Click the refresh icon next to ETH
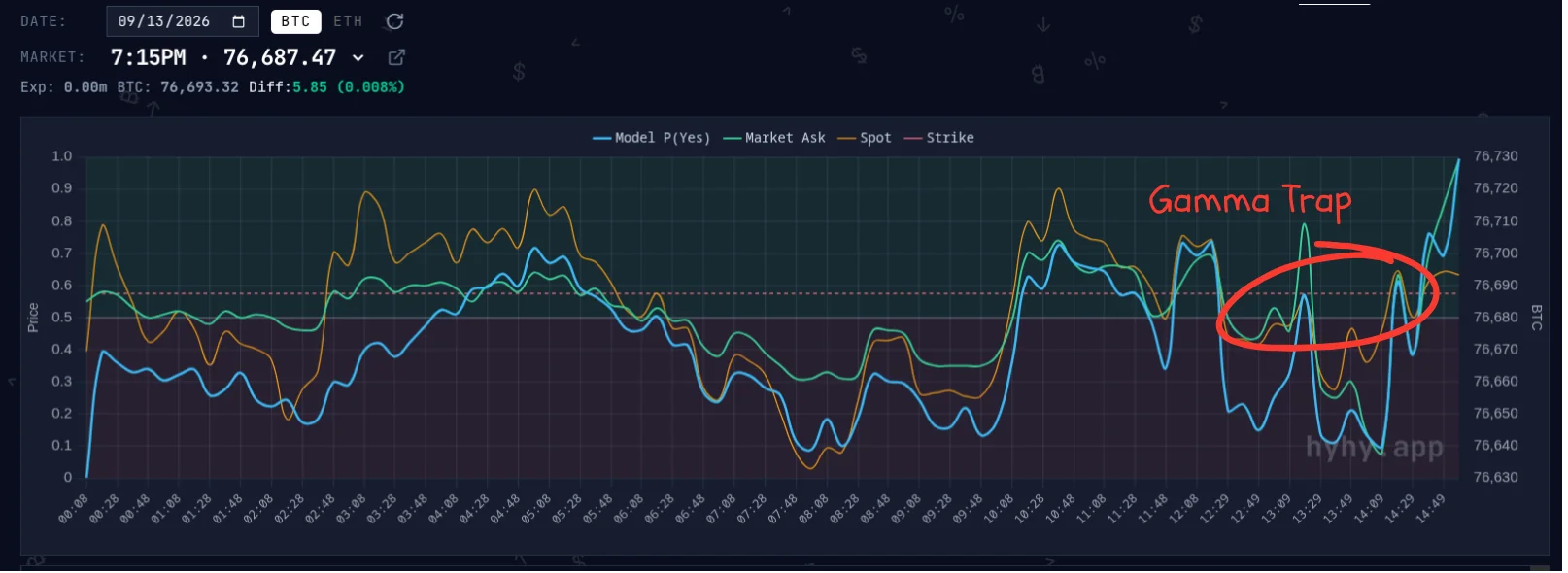The width and height of the screenshot is (1568, 573). [394, 21]
